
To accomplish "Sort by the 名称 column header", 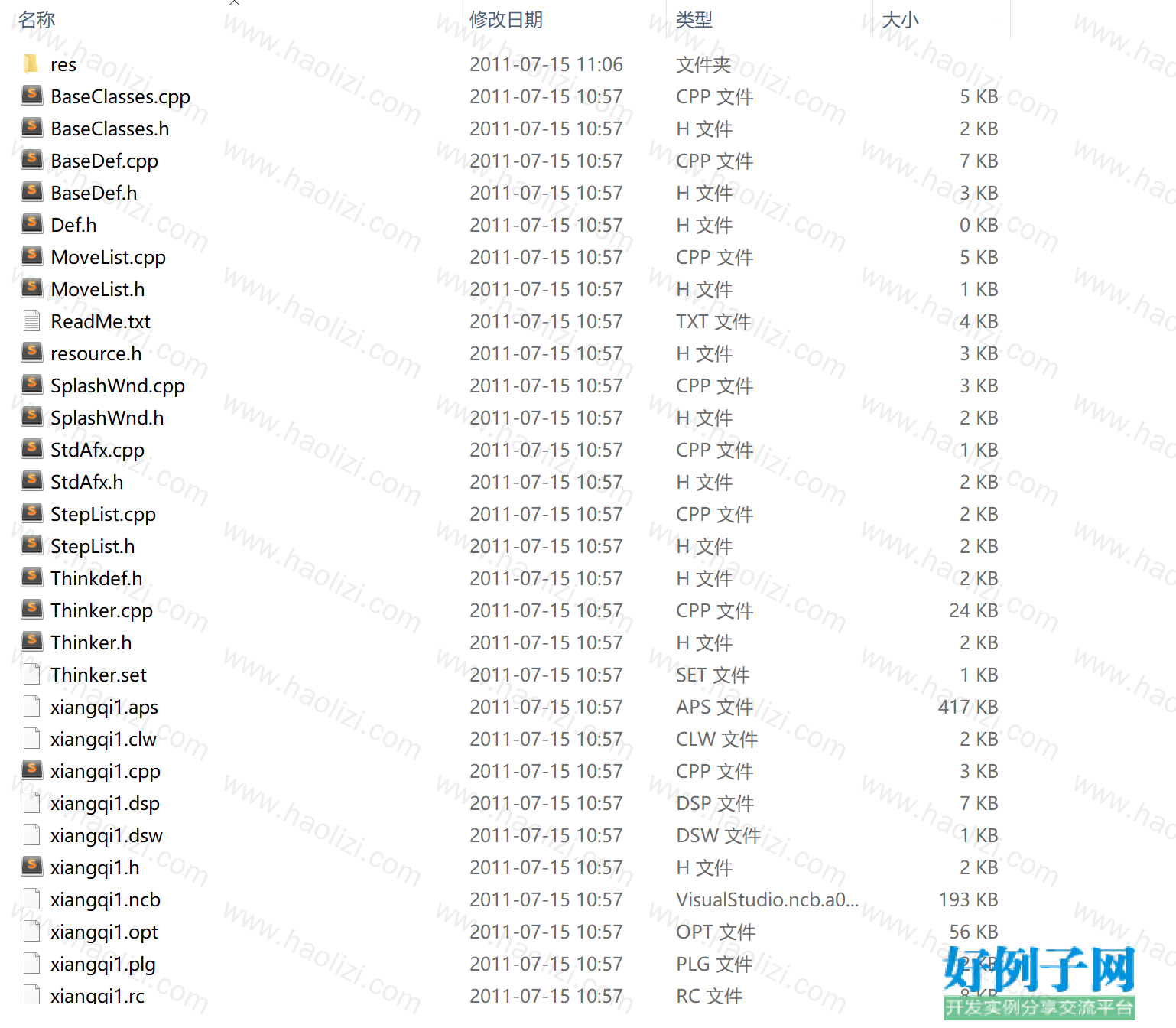I will click(x=37, y=20).
